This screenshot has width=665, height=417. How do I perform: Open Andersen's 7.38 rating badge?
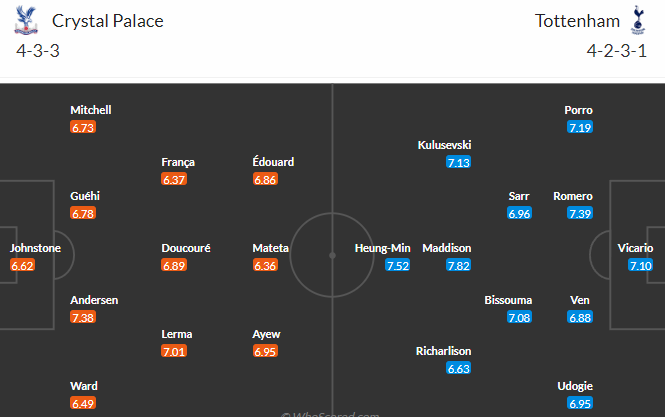point(83,317)
